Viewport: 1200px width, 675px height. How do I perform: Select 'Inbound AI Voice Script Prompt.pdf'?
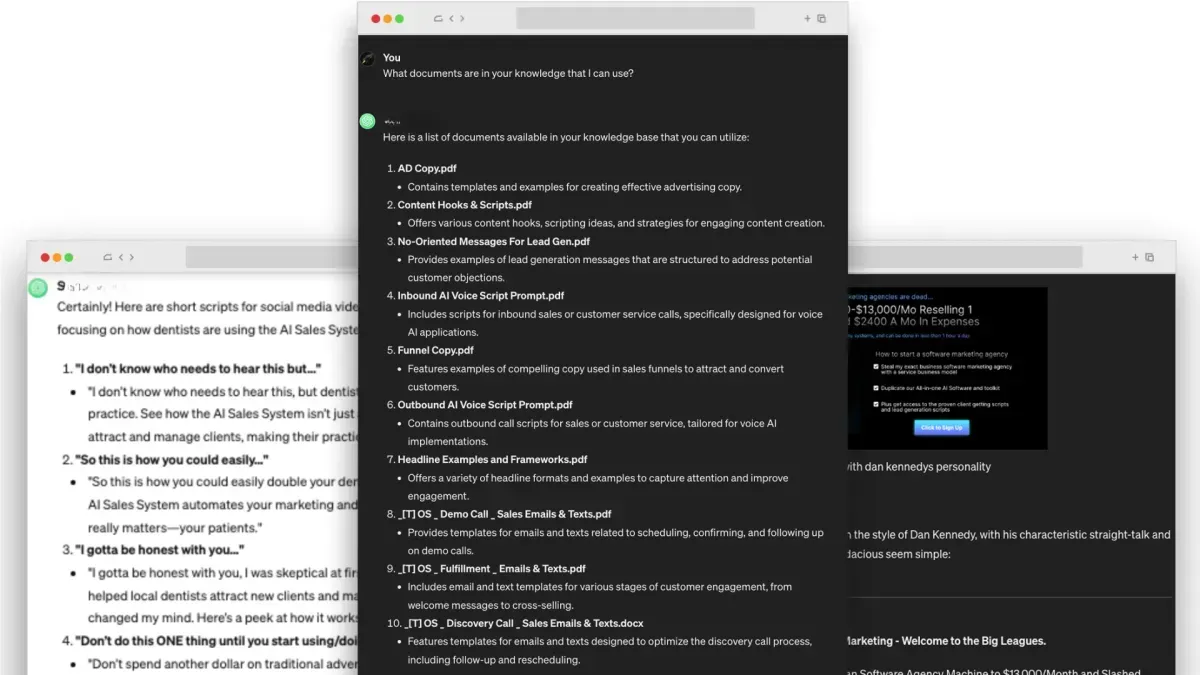[481, 296]
